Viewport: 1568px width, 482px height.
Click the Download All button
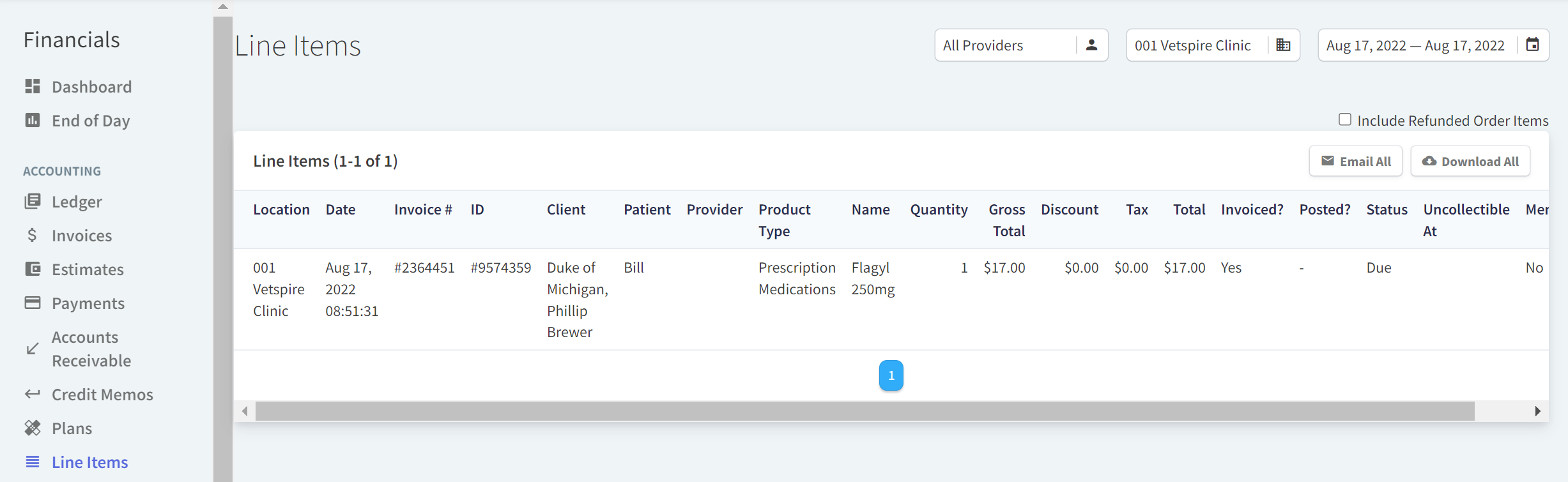[1470, 162]
